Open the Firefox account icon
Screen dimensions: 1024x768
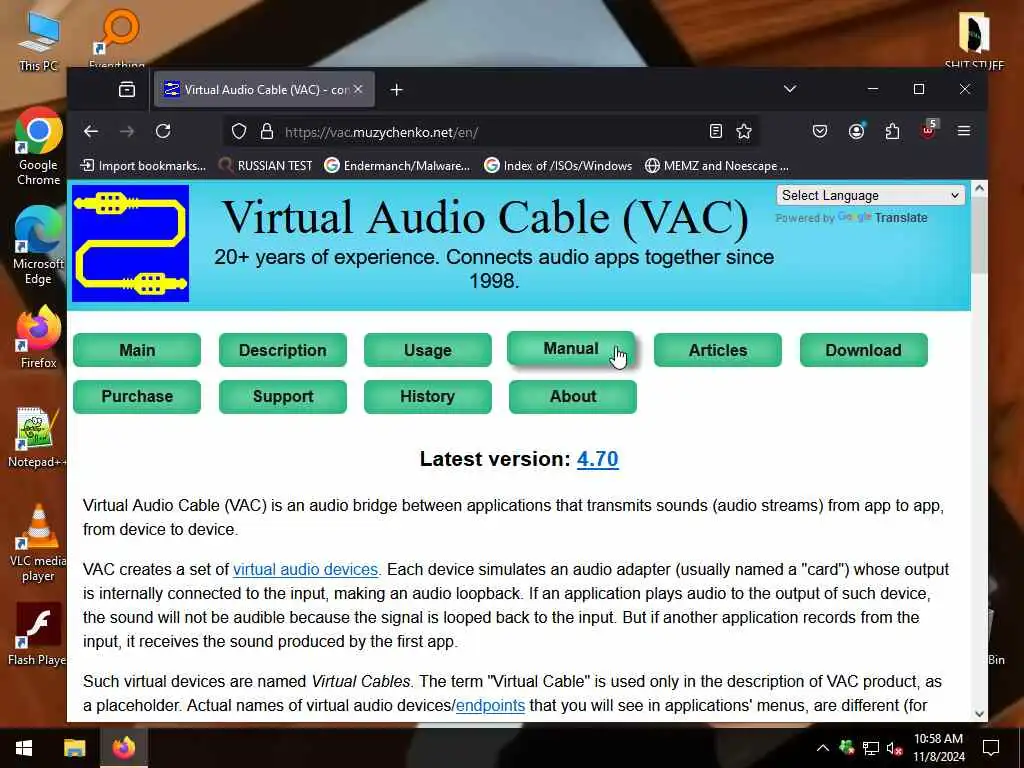tap(856, 131)
